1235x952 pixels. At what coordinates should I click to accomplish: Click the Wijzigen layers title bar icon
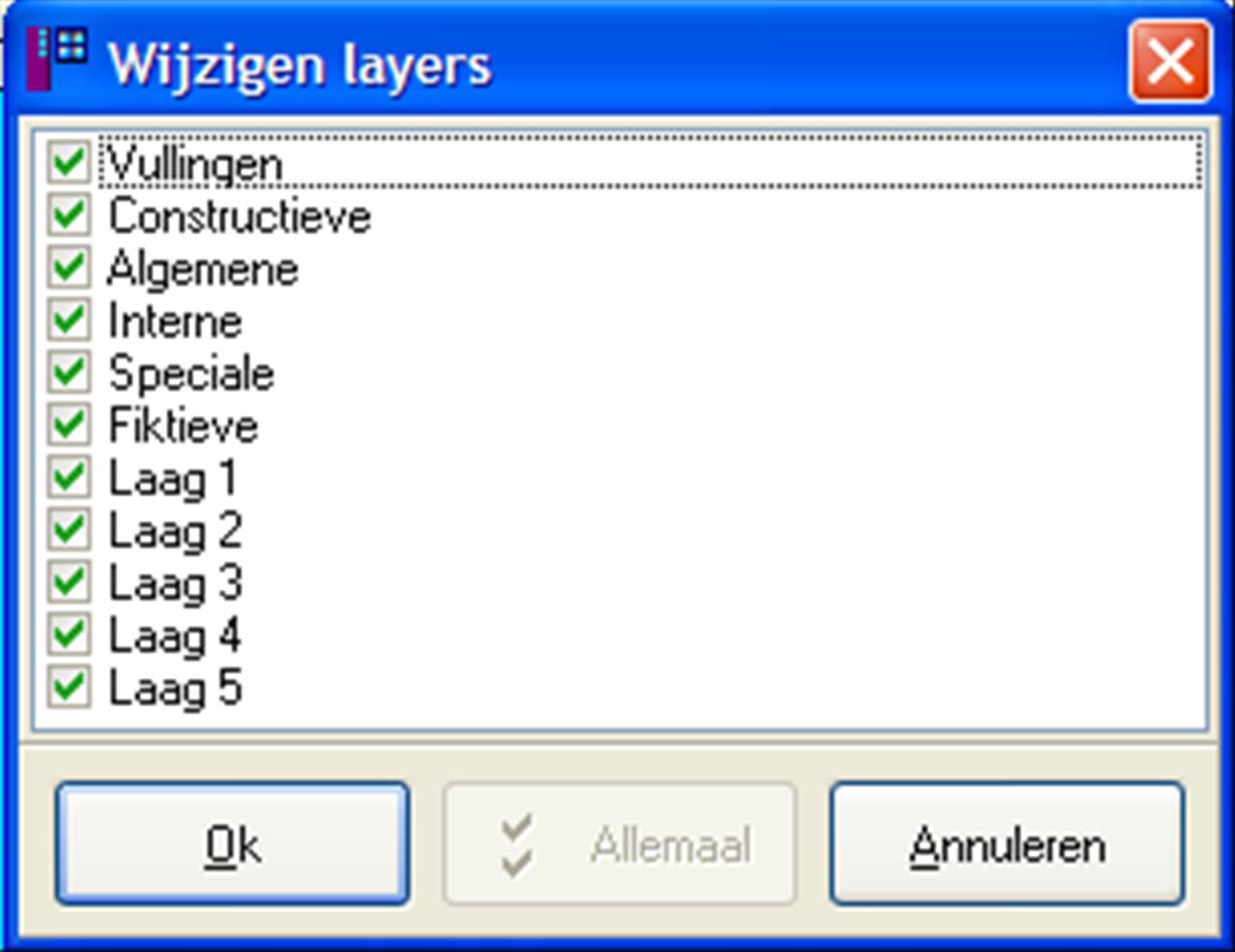56,60
